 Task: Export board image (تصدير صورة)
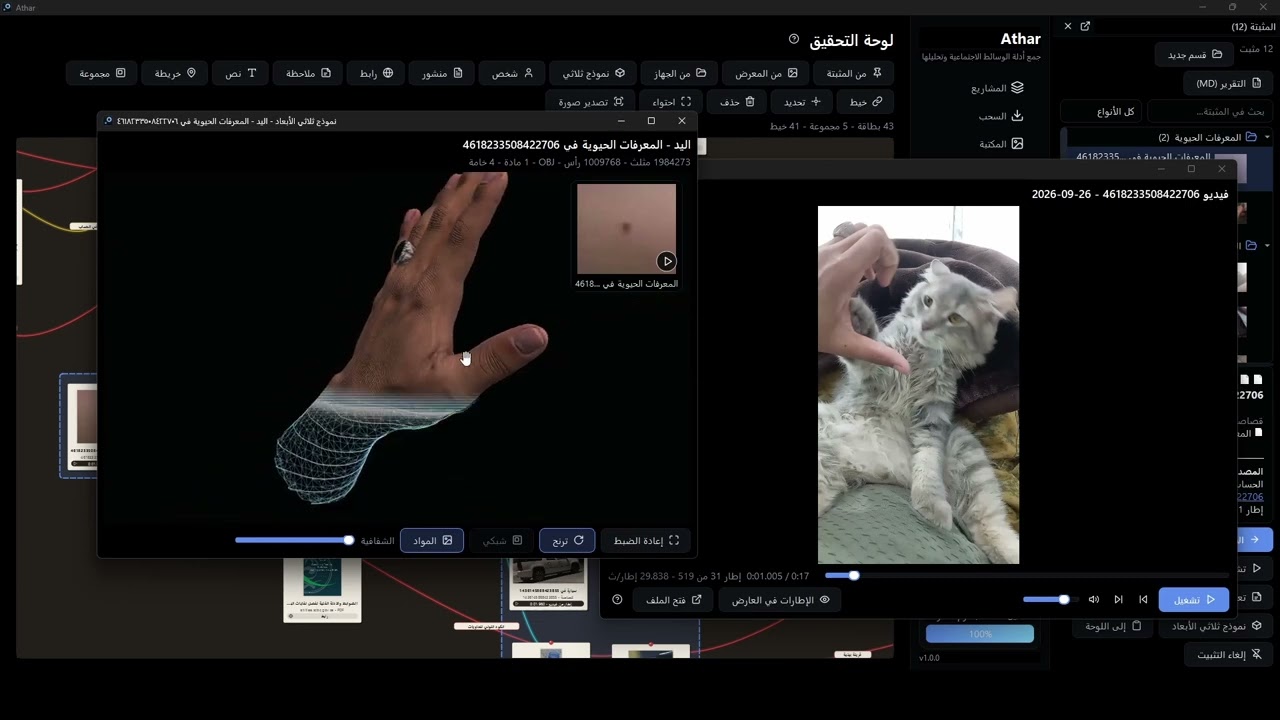pyautogui.click(x=591, y=102)
